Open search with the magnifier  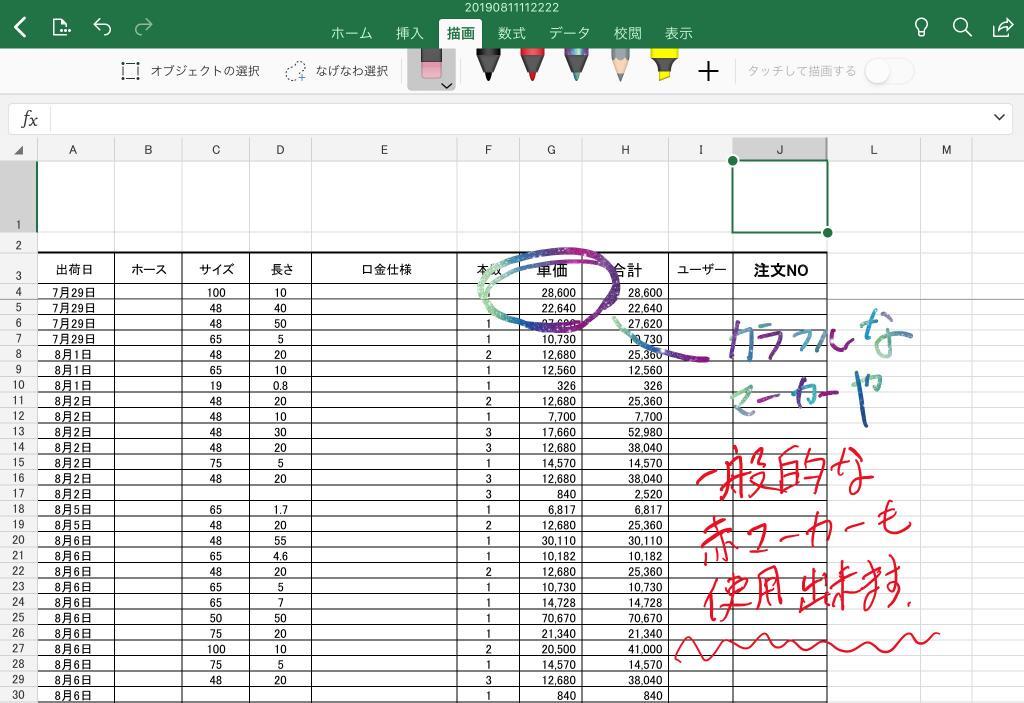[962, 28]
